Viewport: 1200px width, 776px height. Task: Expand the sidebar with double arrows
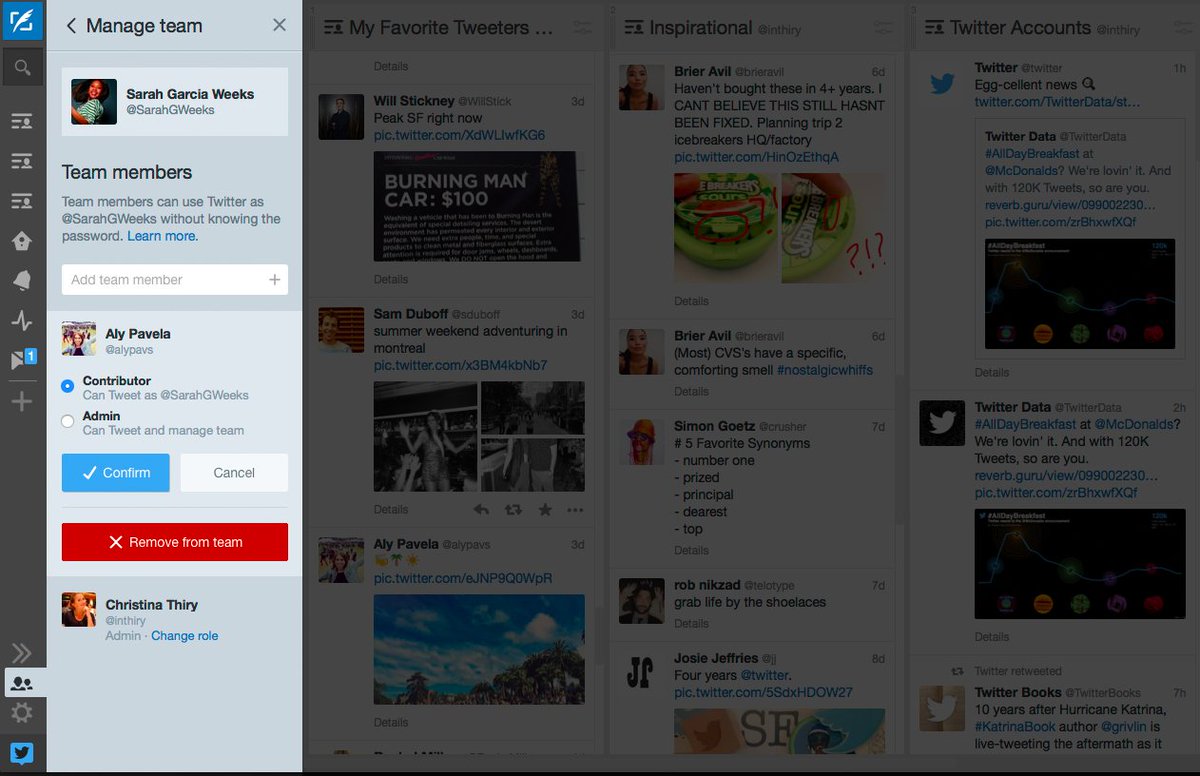(x=22, y=653)
